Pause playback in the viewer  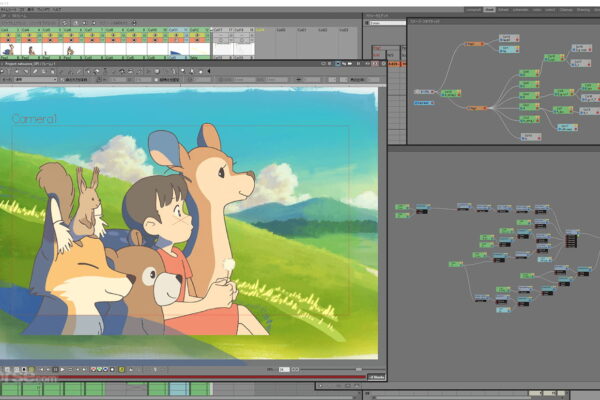[55, 369]
